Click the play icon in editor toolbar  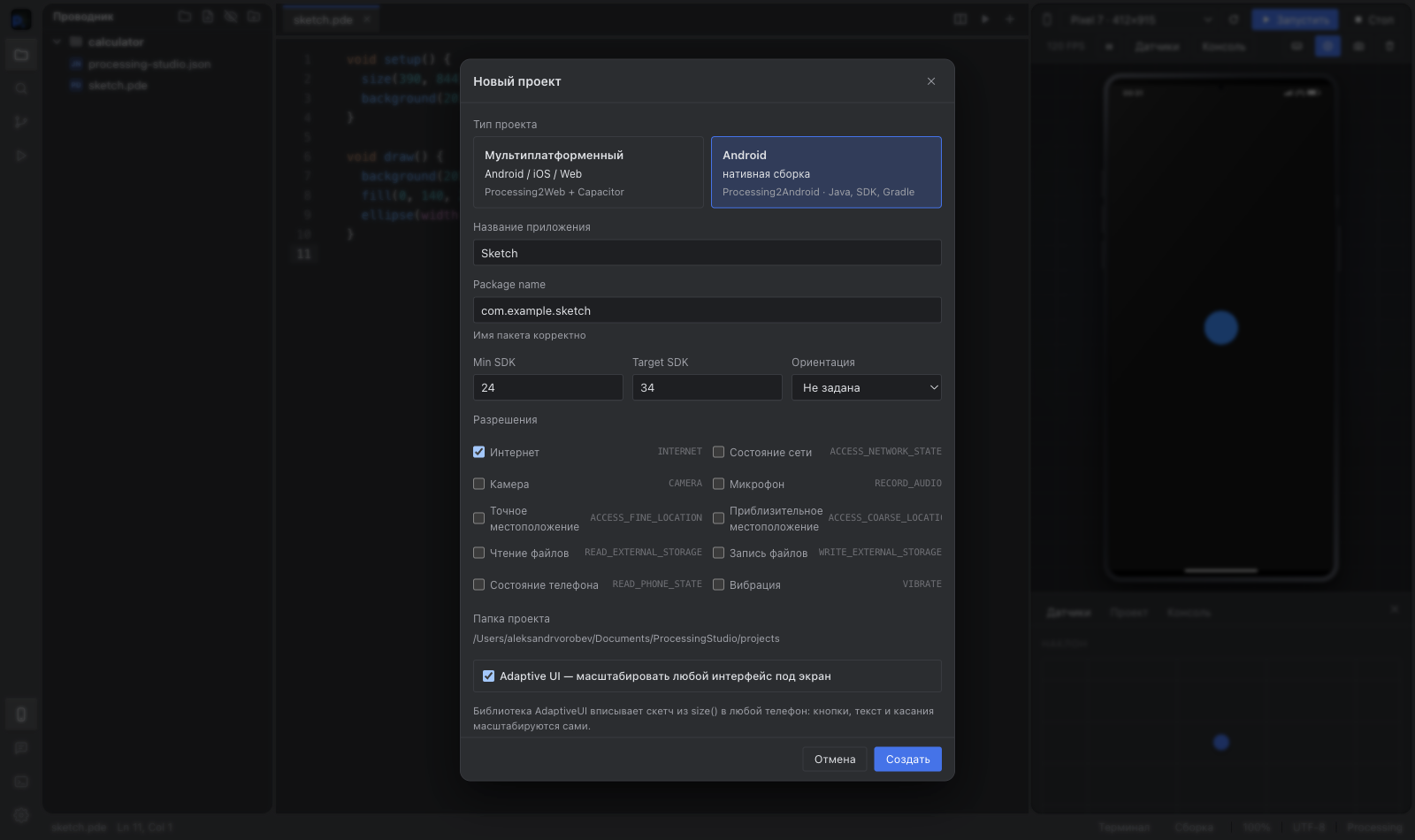pyautogui.click(x=985, y=19)
